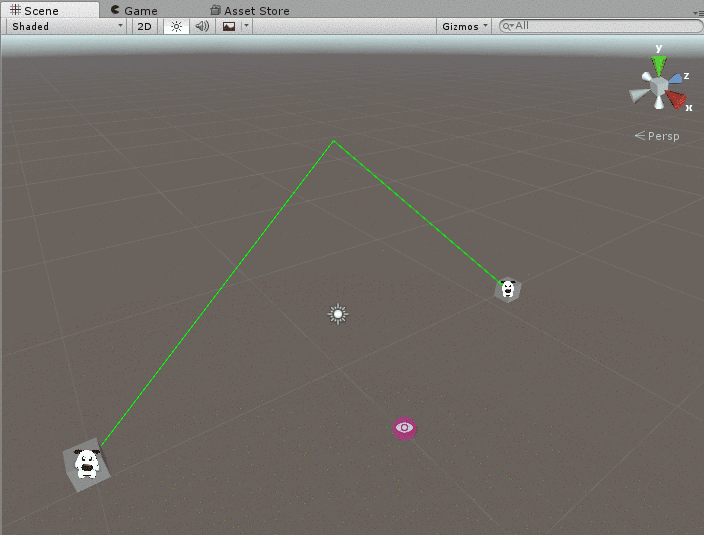Open the Scene panel options menu
This screenshot has width=704, height=535.
(698, 13)
